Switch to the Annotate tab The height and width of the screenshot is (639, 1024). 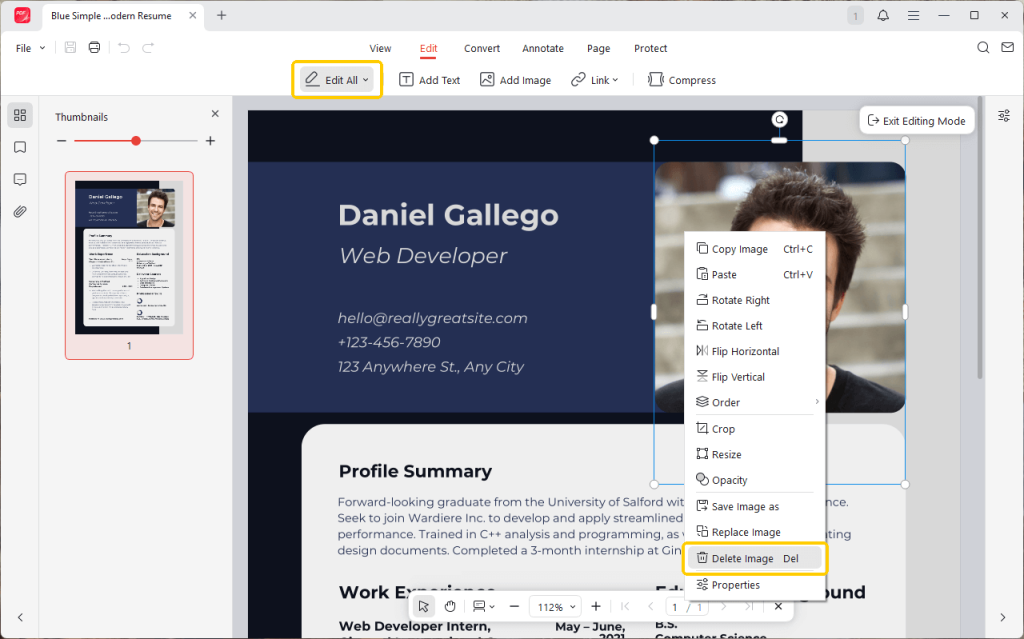click(x=543, y=47)
